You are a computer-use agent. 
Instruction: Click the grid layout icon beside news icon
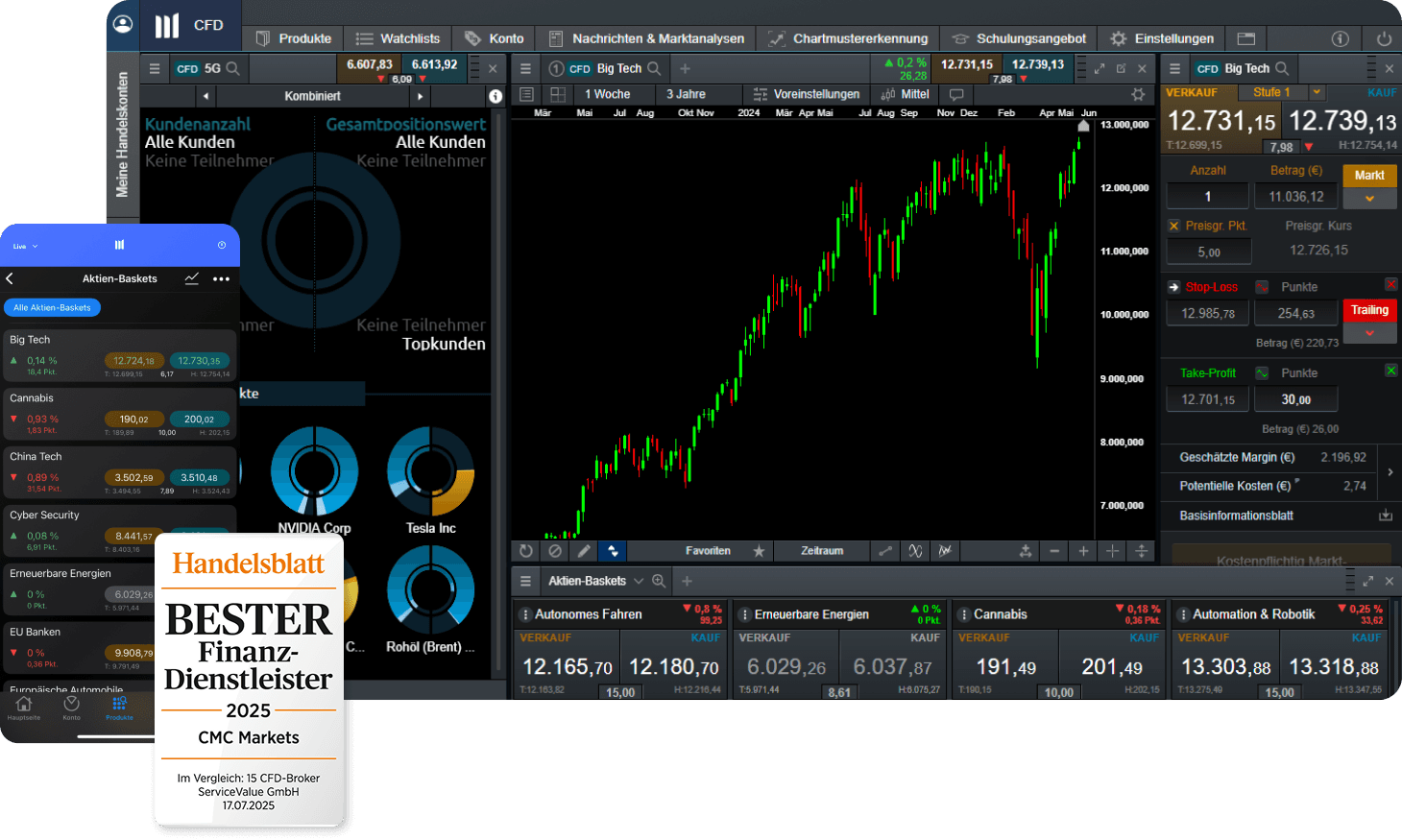558,94
